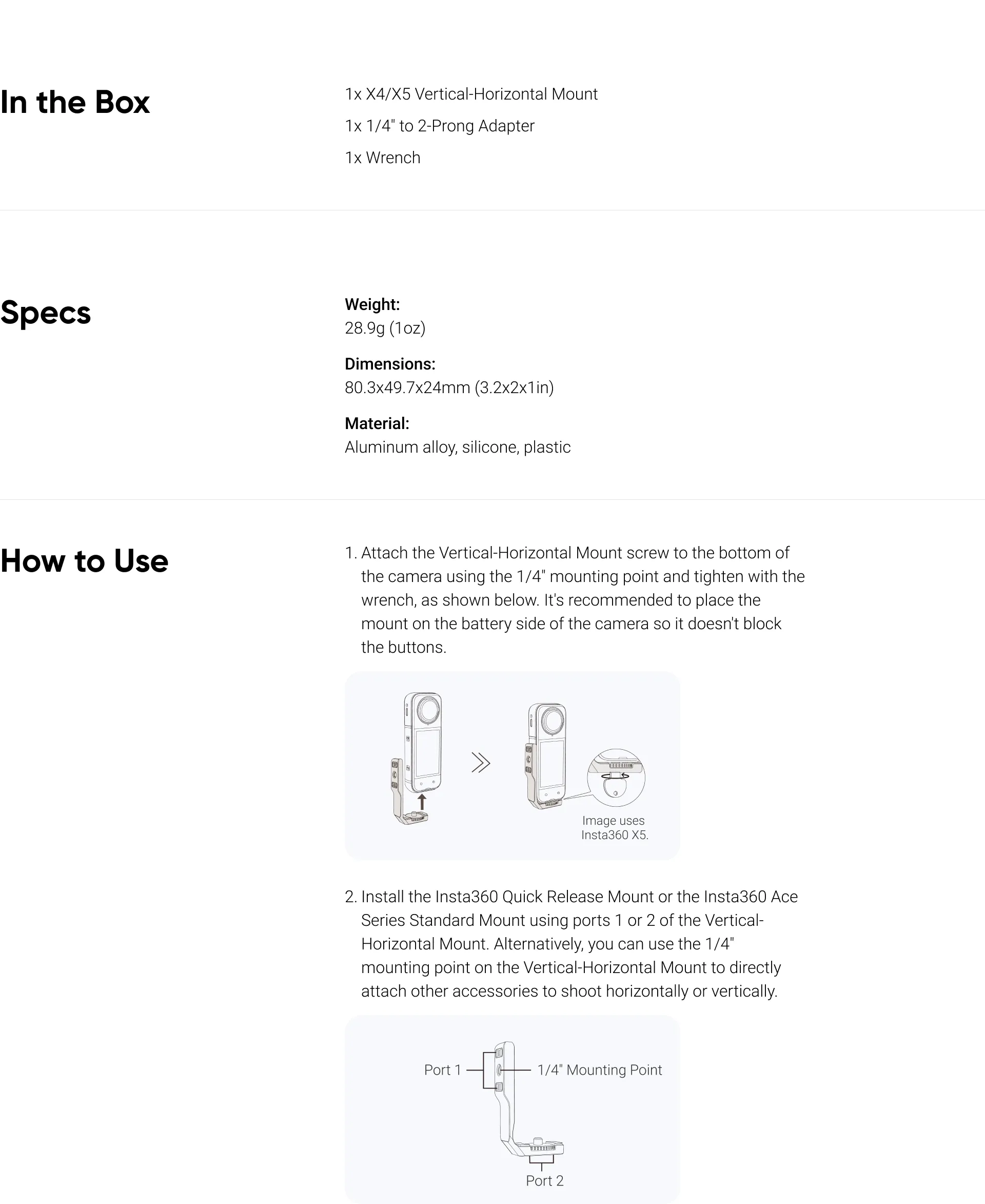The image size is (985, 1204).
Task: Click the "Image uses Insta360 X5." caption
Action: pos(614,828)
